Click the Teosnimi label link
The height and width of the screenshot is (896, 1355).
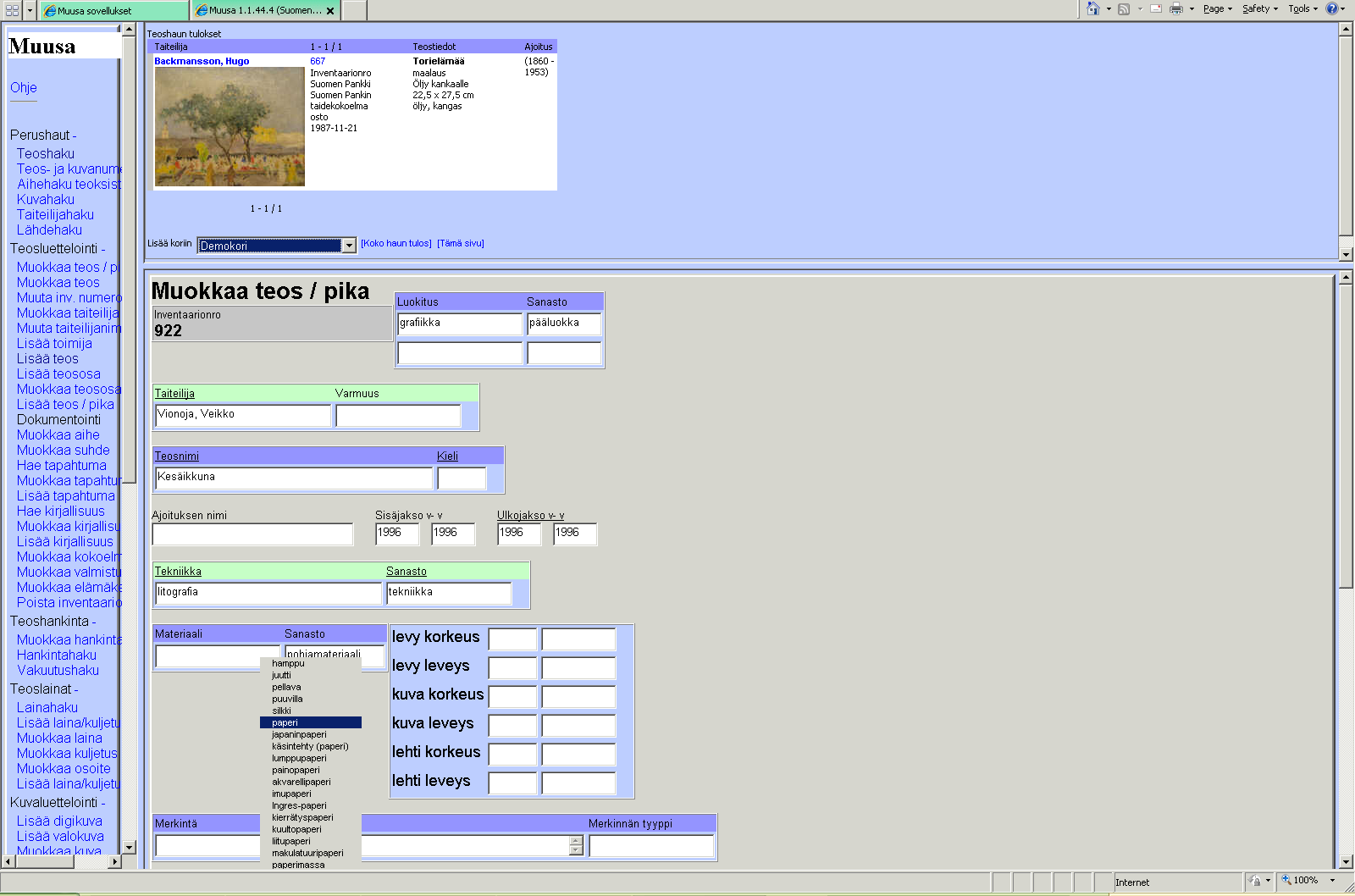point(177,456)
